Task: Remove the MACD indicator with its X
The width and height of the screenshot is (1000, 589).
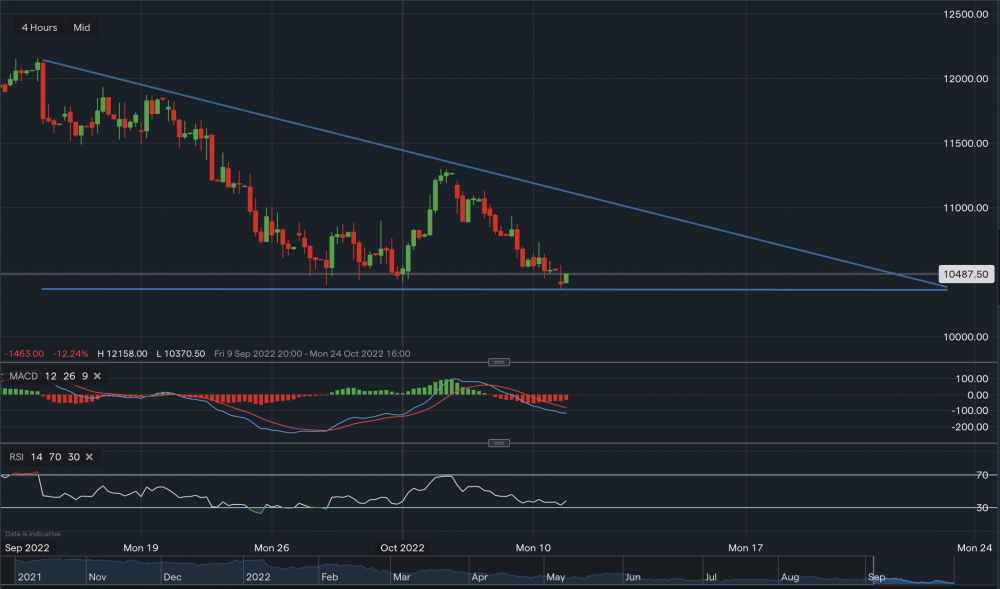Action: [x=103, y=376]
